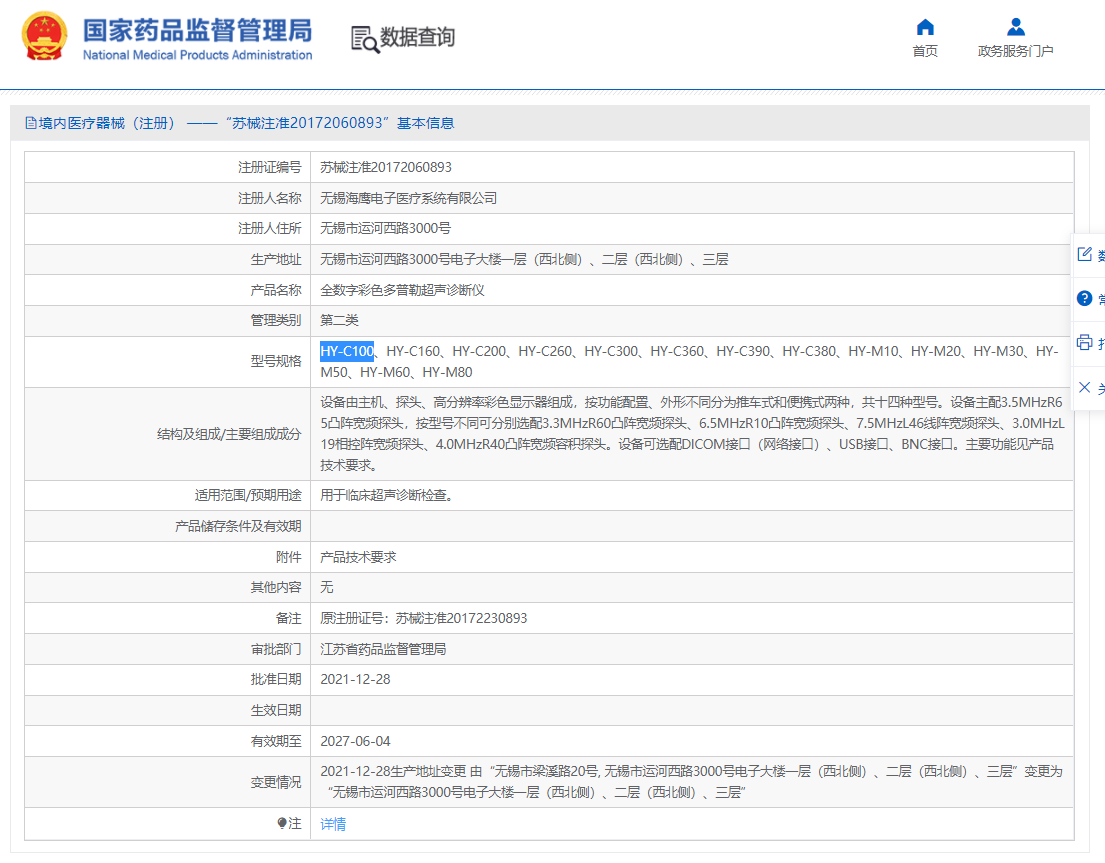Click the edit pencil icon in side panel
Screen dimensions: 1105x863
[x=1085, y=254]
